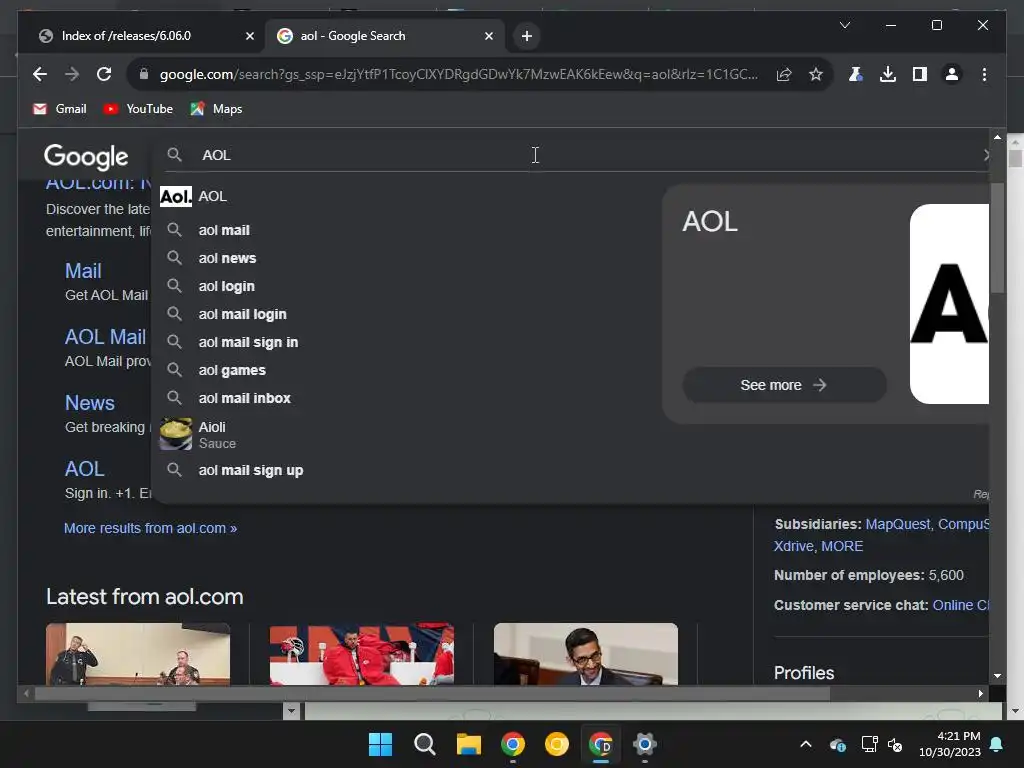Bookmark this tab with the star icon
This screenshot has height=768, width=1024.
click(x=816, y=74)
